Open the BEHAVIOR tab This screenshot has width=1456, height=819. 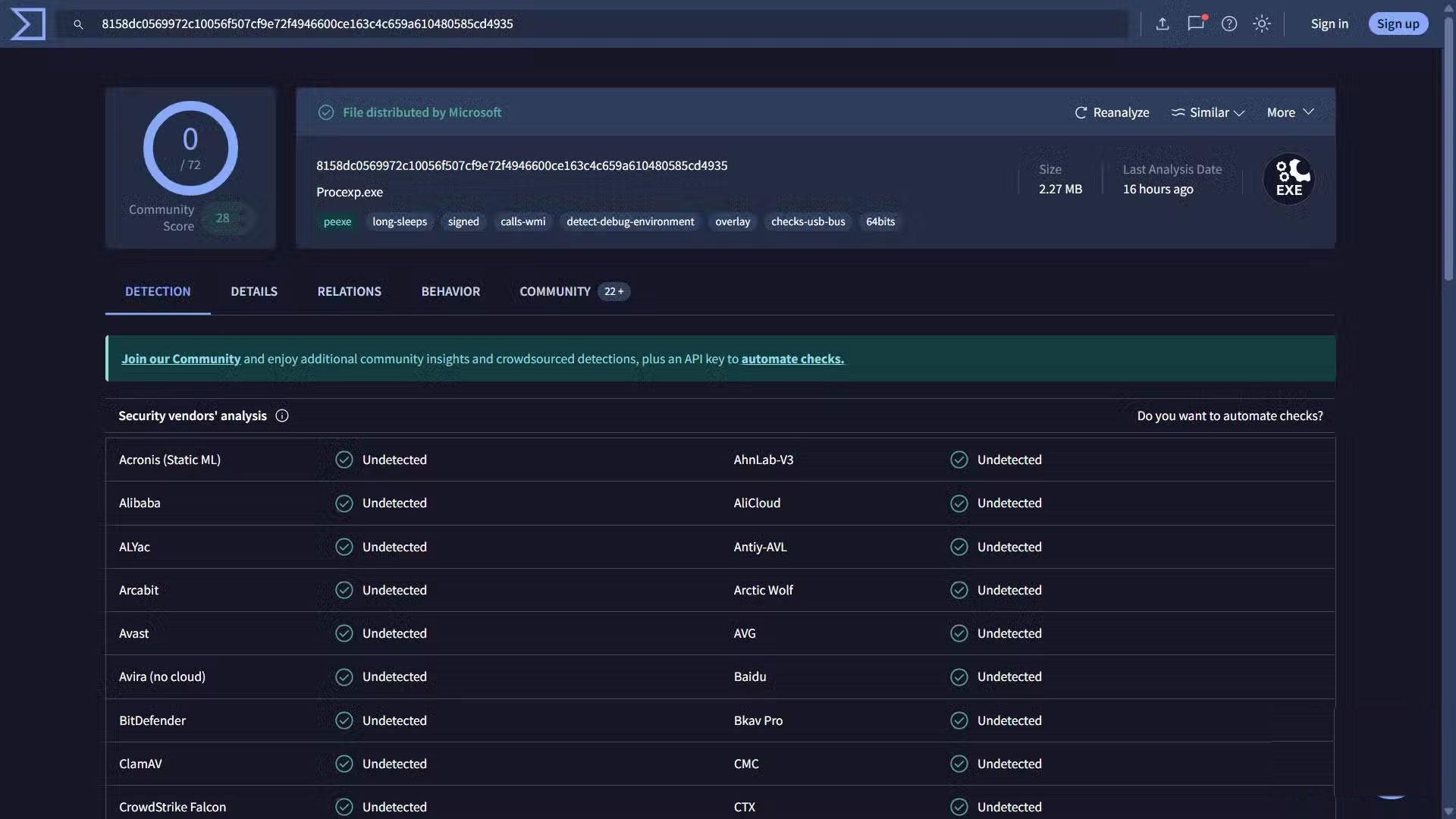pyautogui.click(x=450, y=291)
